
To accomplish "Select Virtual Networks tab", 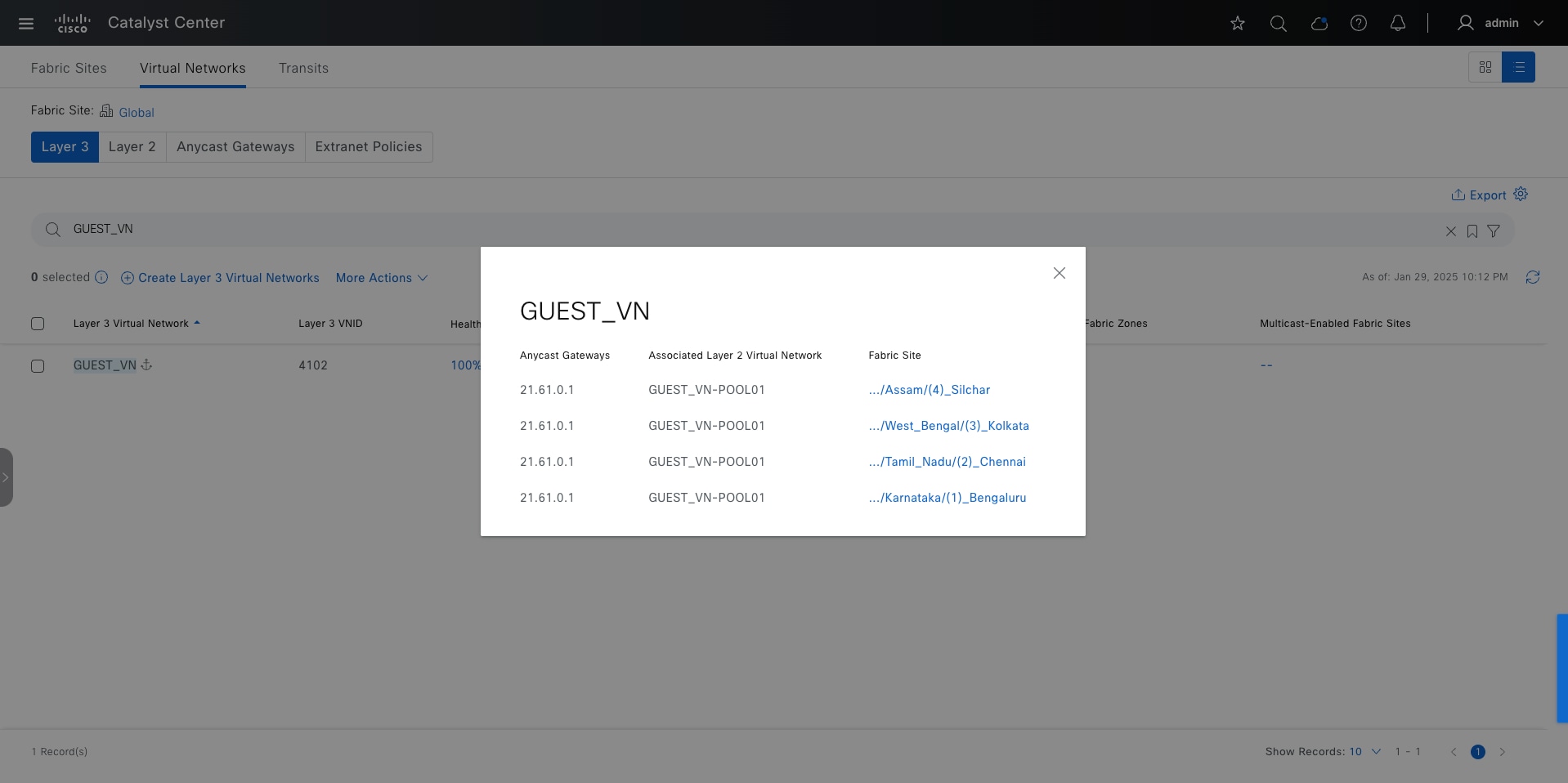I will pos(193,68).
